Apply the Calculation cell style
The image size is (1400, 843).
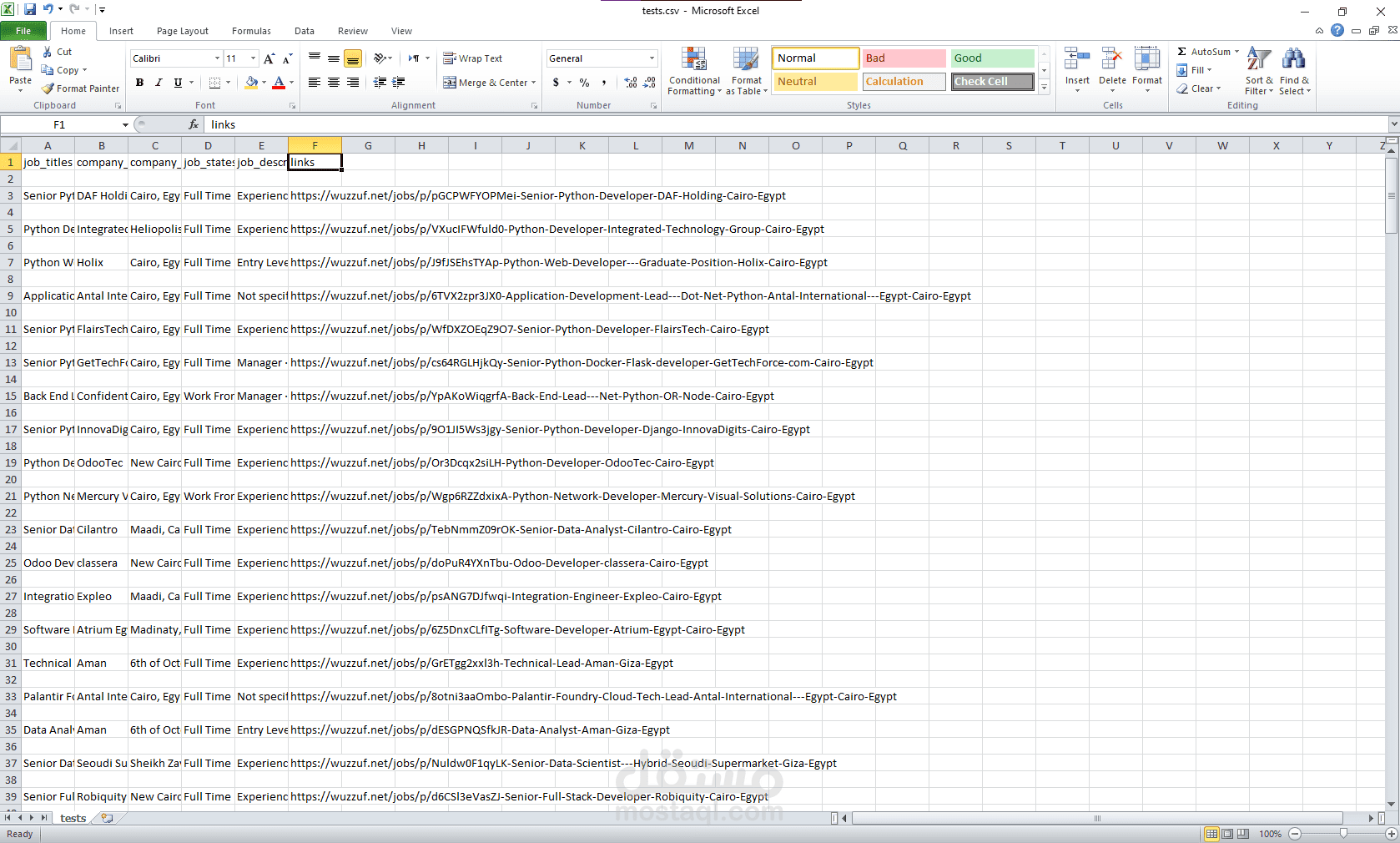pos(904,82)
